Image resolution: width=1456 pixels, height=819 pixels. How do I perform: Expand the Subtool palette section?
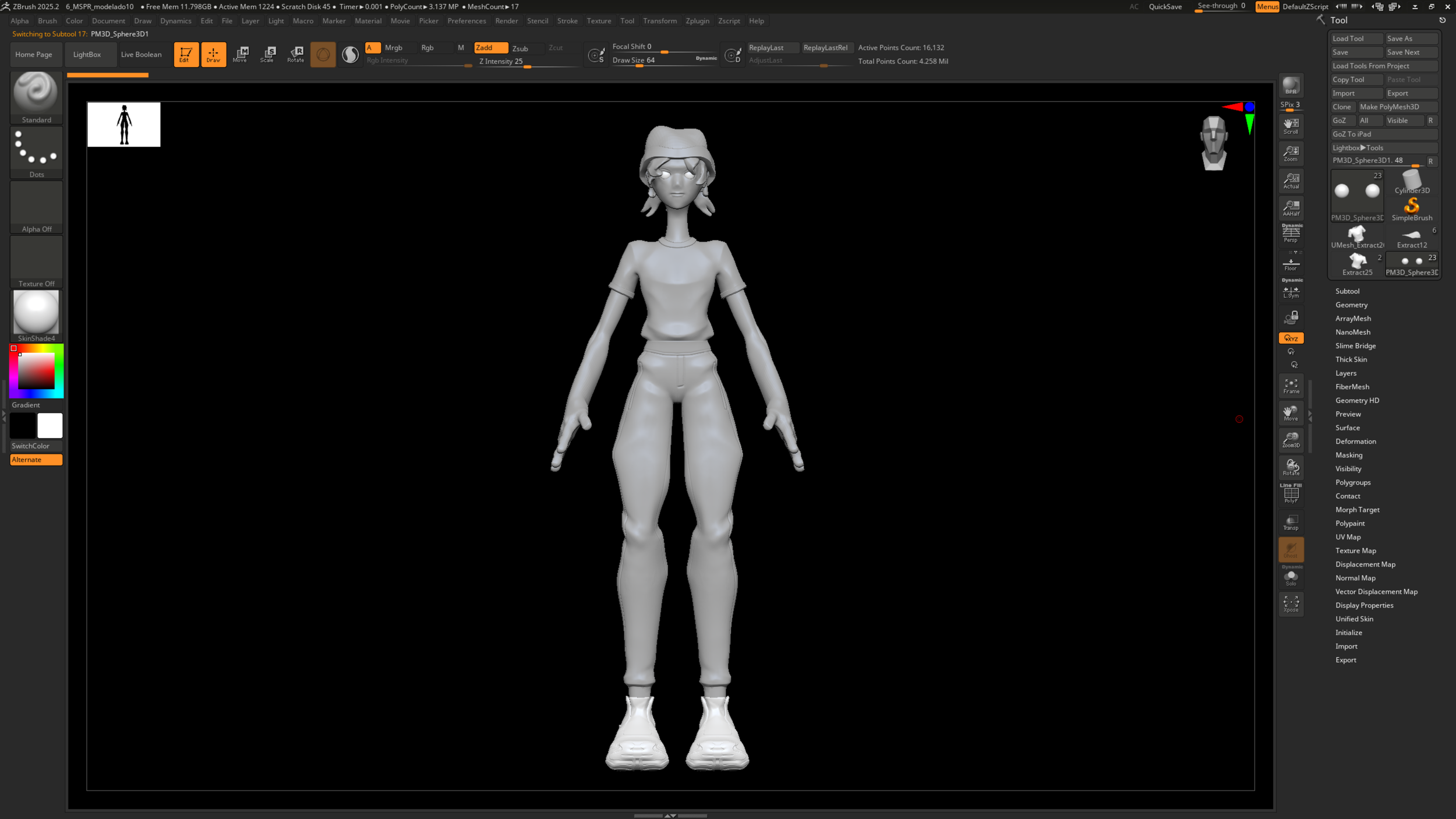click(x=1347, y=291)
